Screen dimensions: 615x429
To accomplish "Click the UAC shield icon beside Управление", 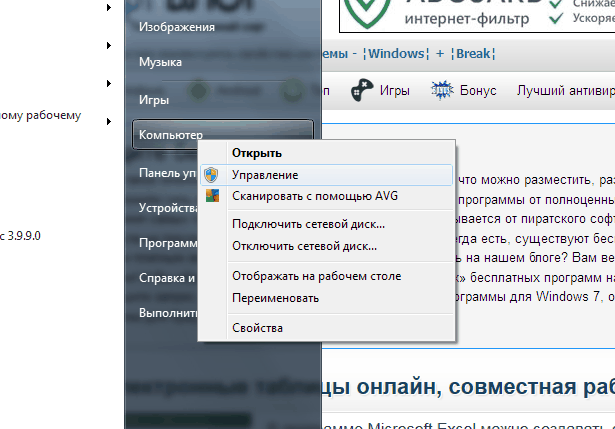I will 211,175.
